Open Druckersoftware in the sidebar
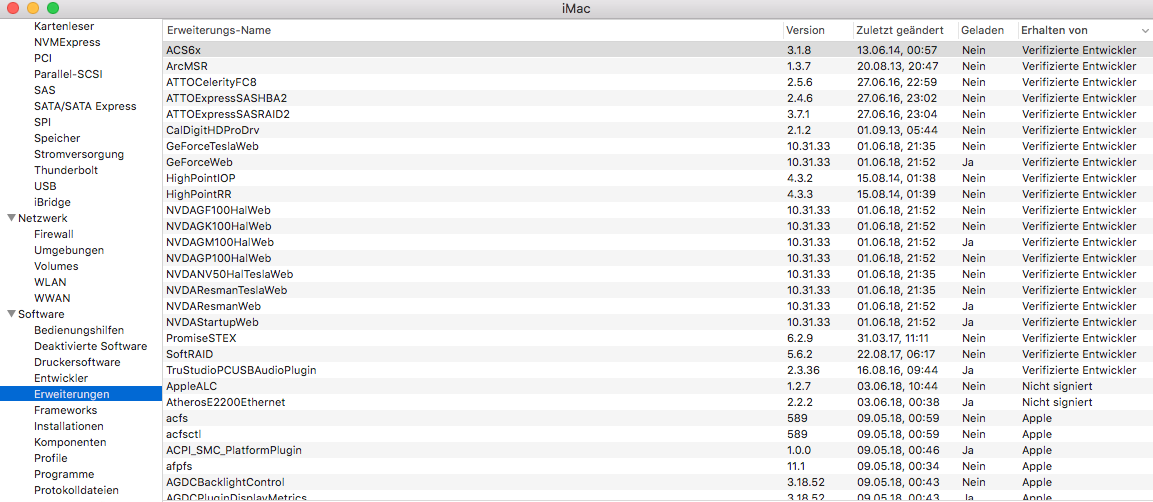Viewport: 1153px width, 502px height. tap(77, 362)
